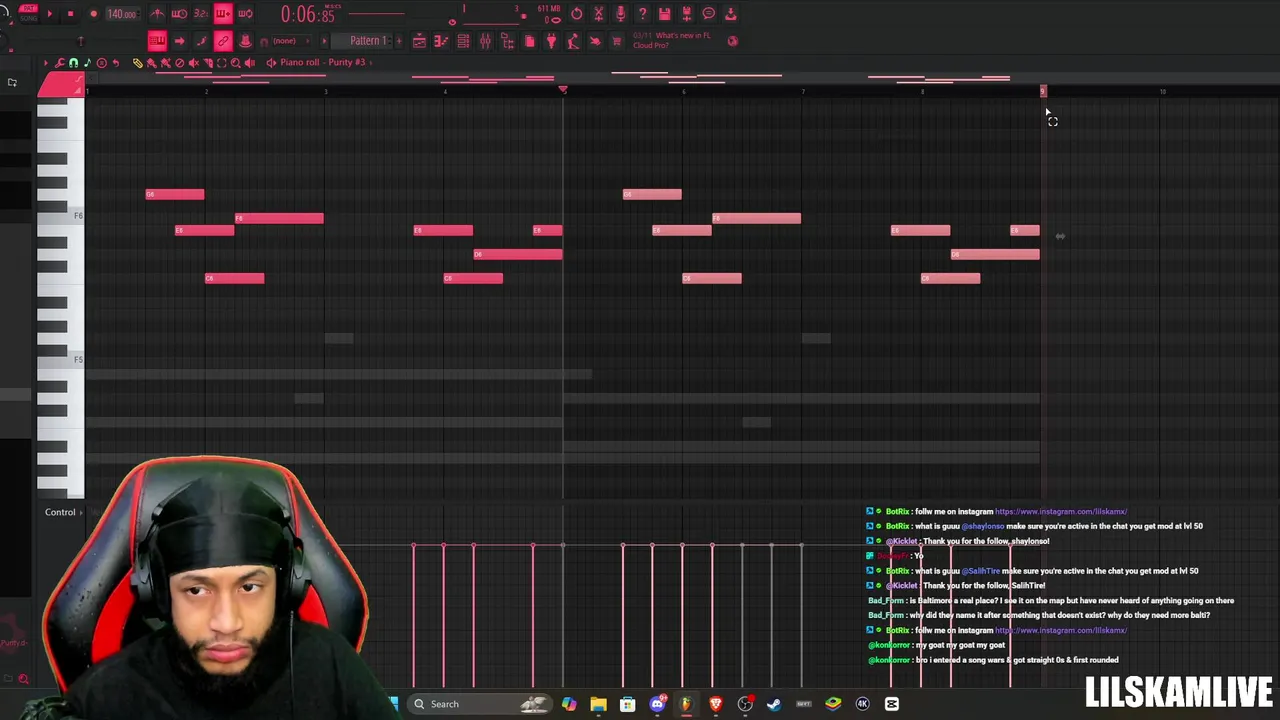
Task: Toggle the metronome
Action: point(157,14)
